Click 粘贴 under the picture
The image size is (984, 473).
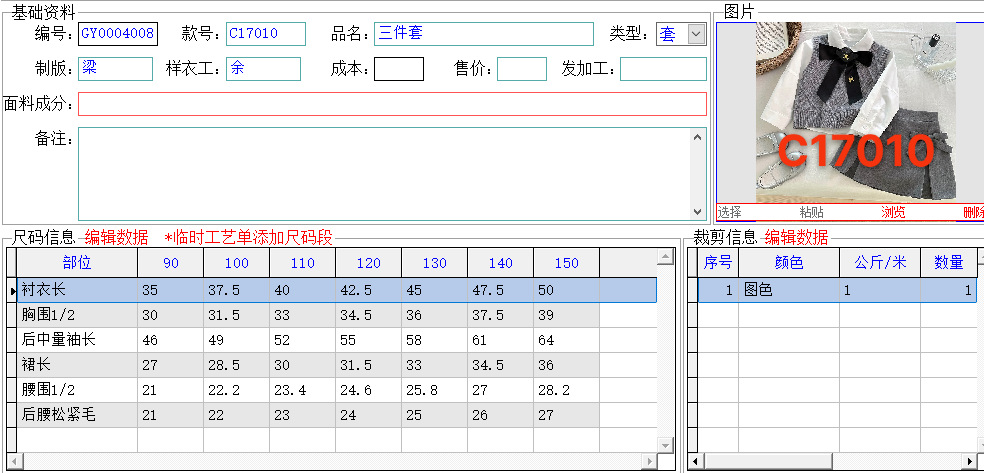click(811, 212)
